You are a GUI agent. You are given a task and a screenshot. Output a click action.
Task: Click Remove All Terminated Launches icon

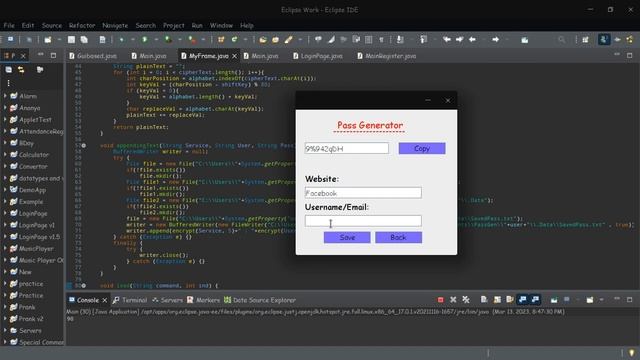tap(466, 300)
